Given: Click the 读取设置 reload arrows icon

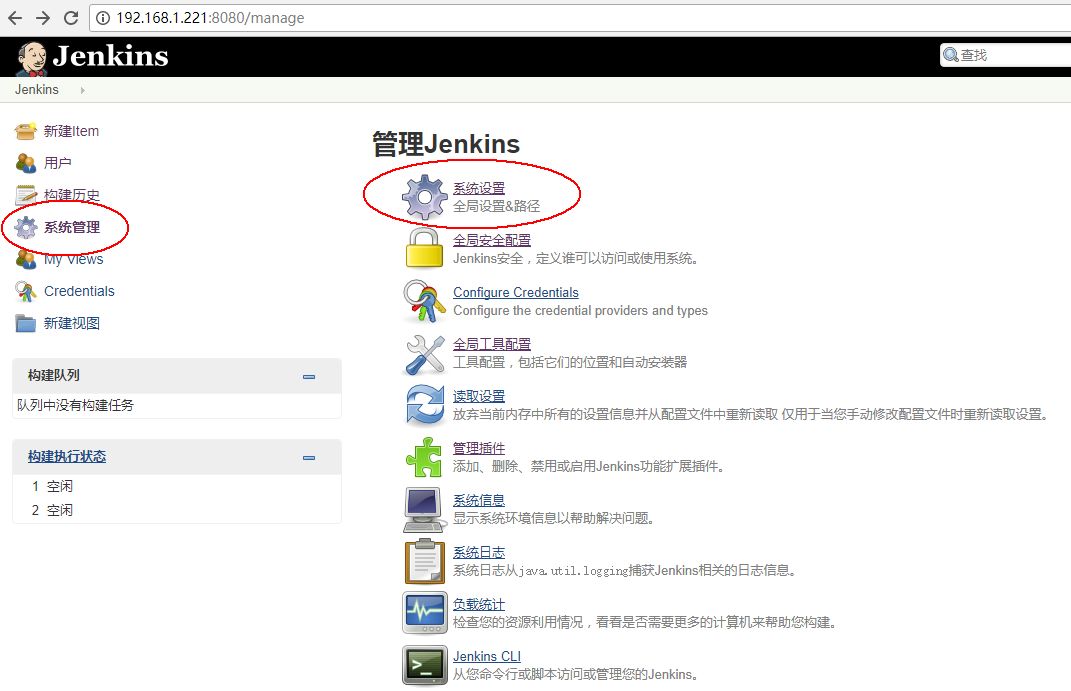Looking at the screenshot, I should (x=424, y=405).
